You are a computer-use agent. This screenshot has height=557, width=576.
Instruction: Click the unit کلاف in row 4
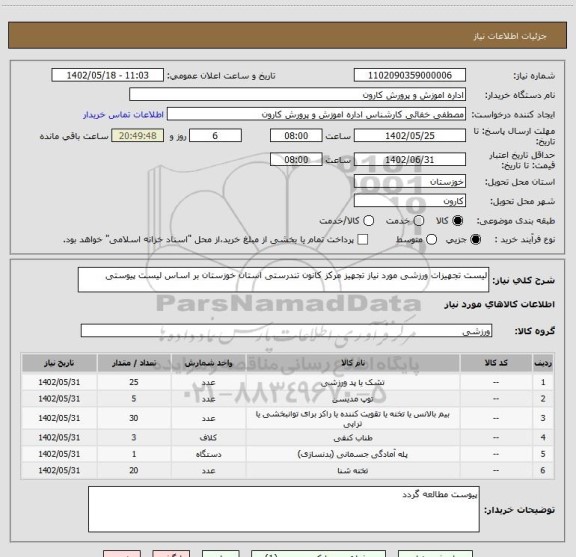pyautogui.click(x=208, y=438)
